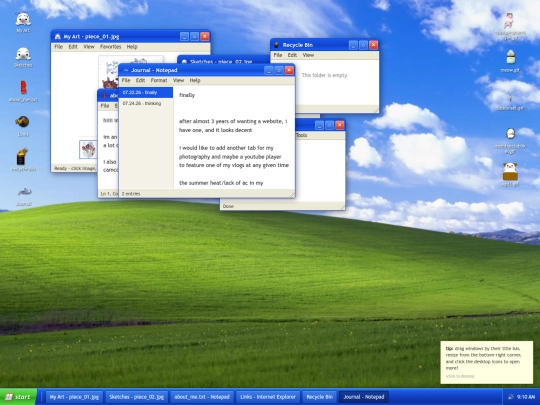The image size is (540, 405).
Task: Open File menu in Recycle Bin window
Action: click(278, 55)
